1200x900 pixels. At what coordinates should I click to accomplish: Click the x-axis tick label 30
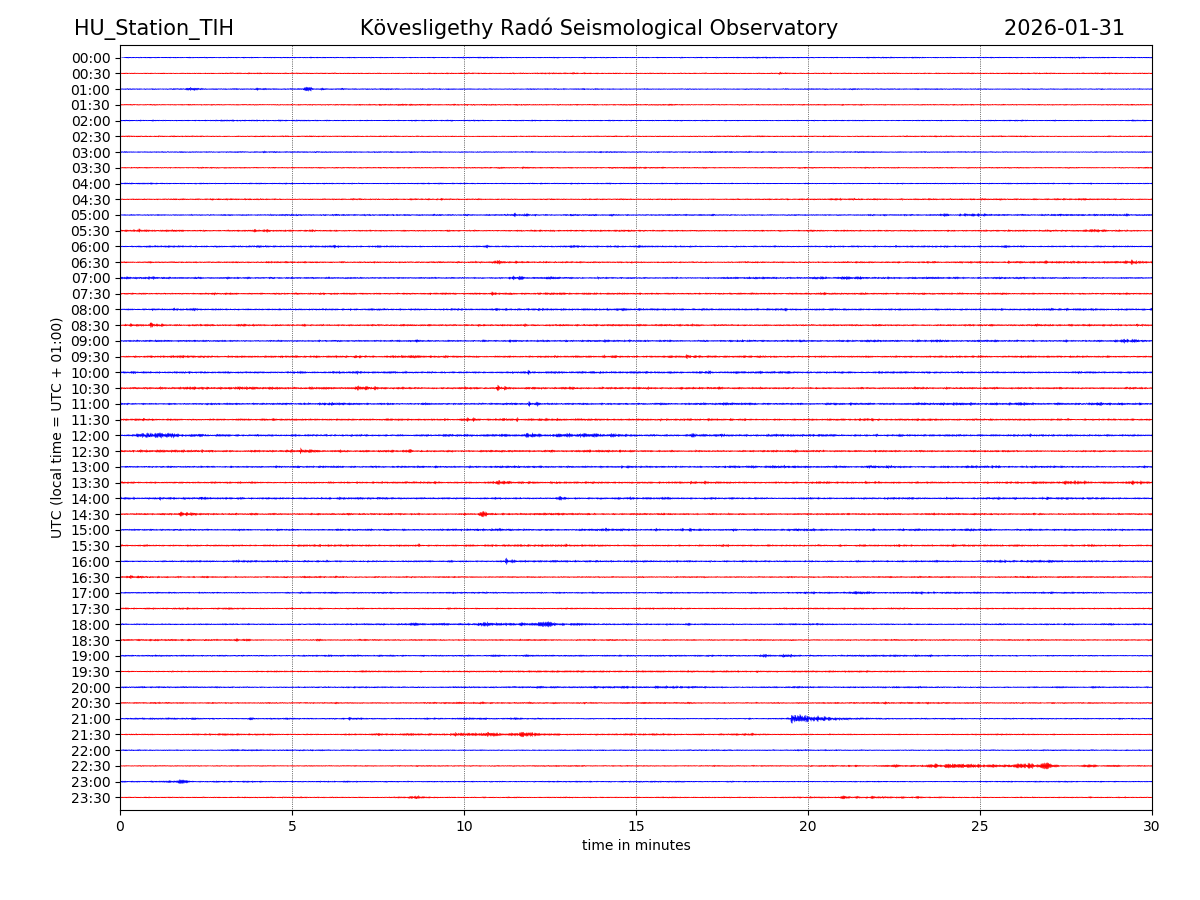pos(1151,827)
